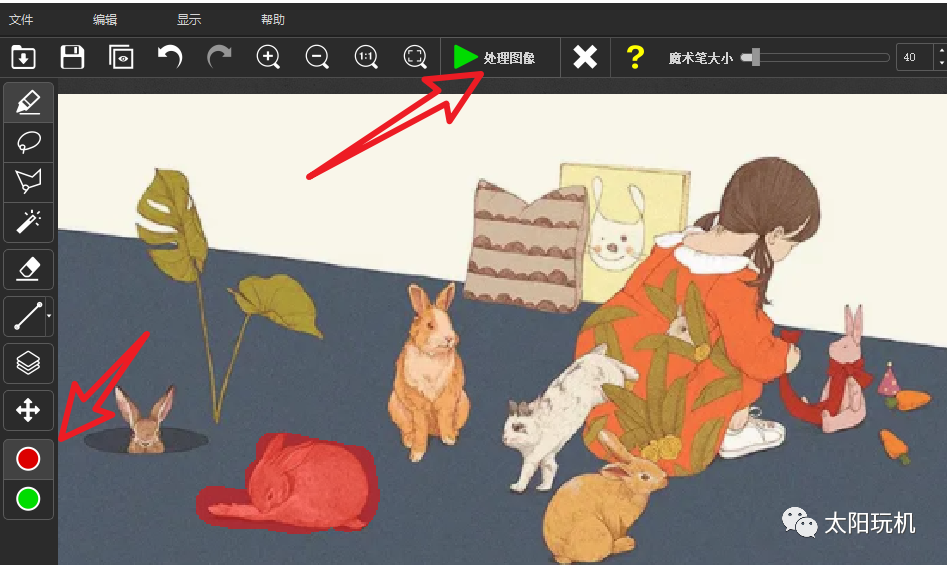Image resolution: width=947 pixels, height=565 pixels.
Task: Click the 魔术笔大小 slider handle
Action: click(750, 58)
